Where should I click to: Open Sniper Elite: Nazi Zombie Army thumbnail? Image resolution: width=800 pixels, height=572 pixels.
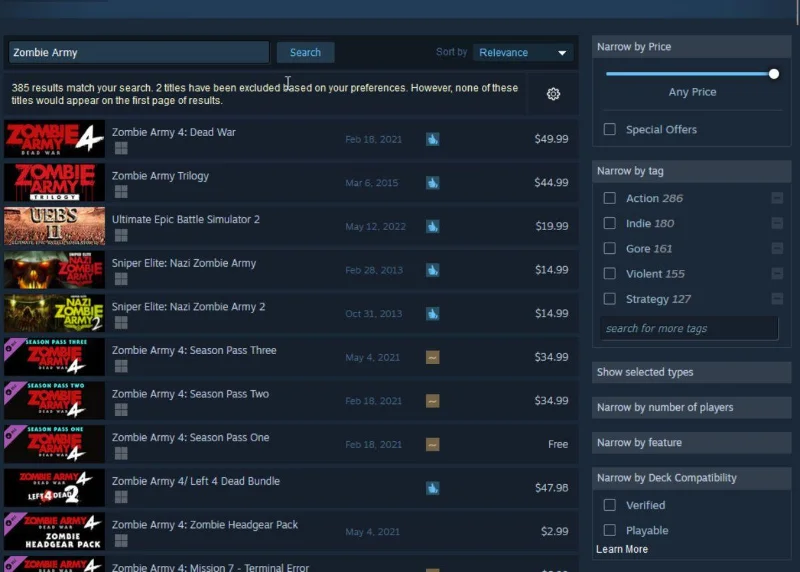[54, 270]
